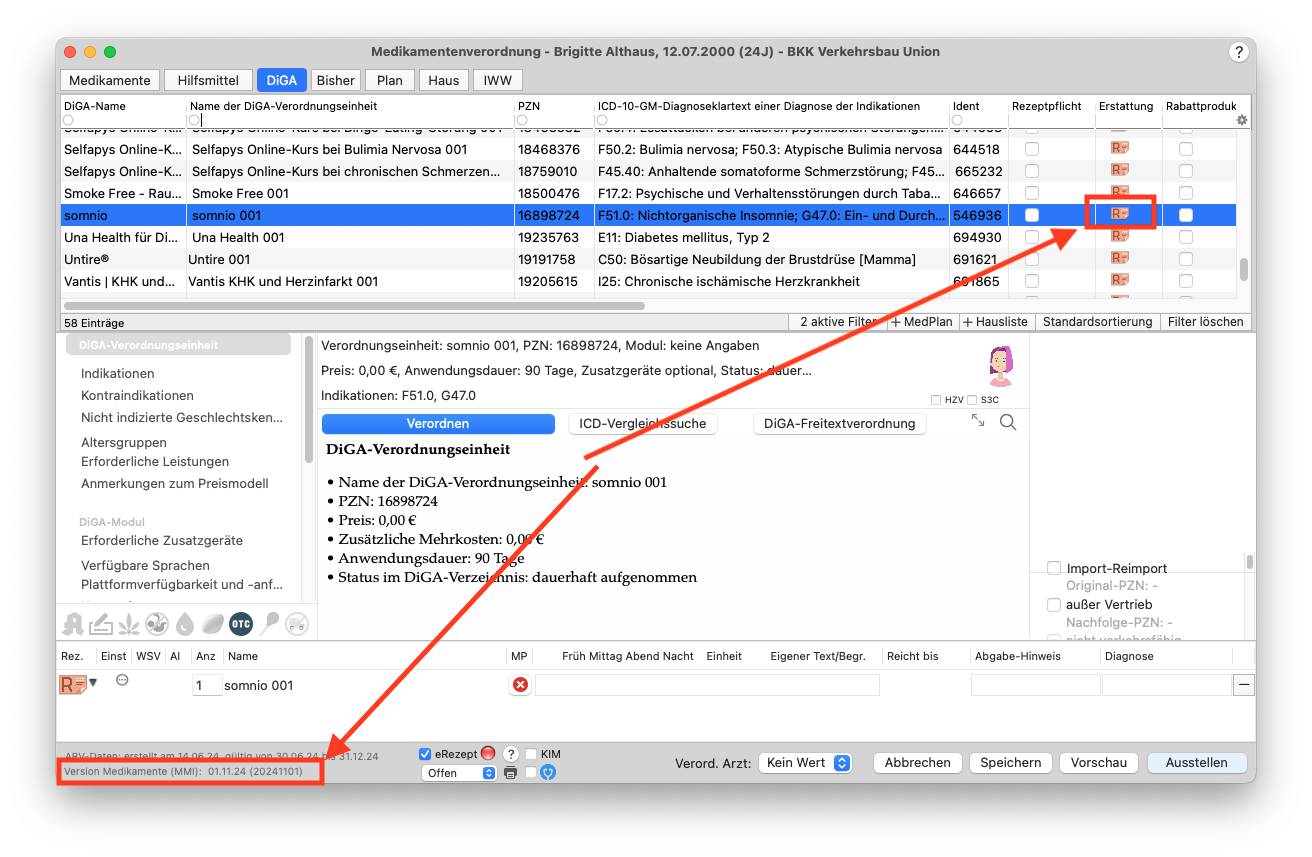Image resolution: width=1312 pixels, height=857 pixels.
Task: Click the Ausstellen button
Action: click(1197, 763)
